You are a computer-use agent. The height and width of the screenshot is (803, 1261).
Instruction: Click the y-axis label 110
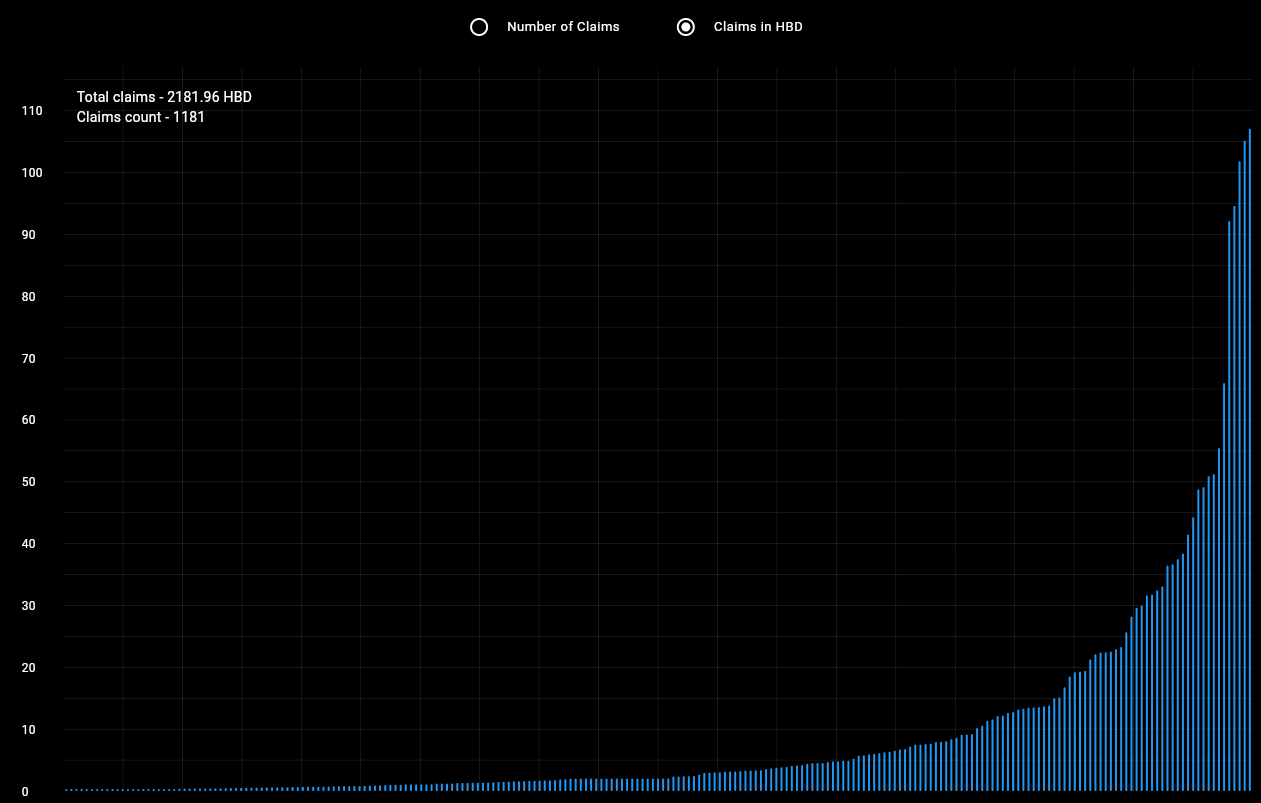coord(32,111)
